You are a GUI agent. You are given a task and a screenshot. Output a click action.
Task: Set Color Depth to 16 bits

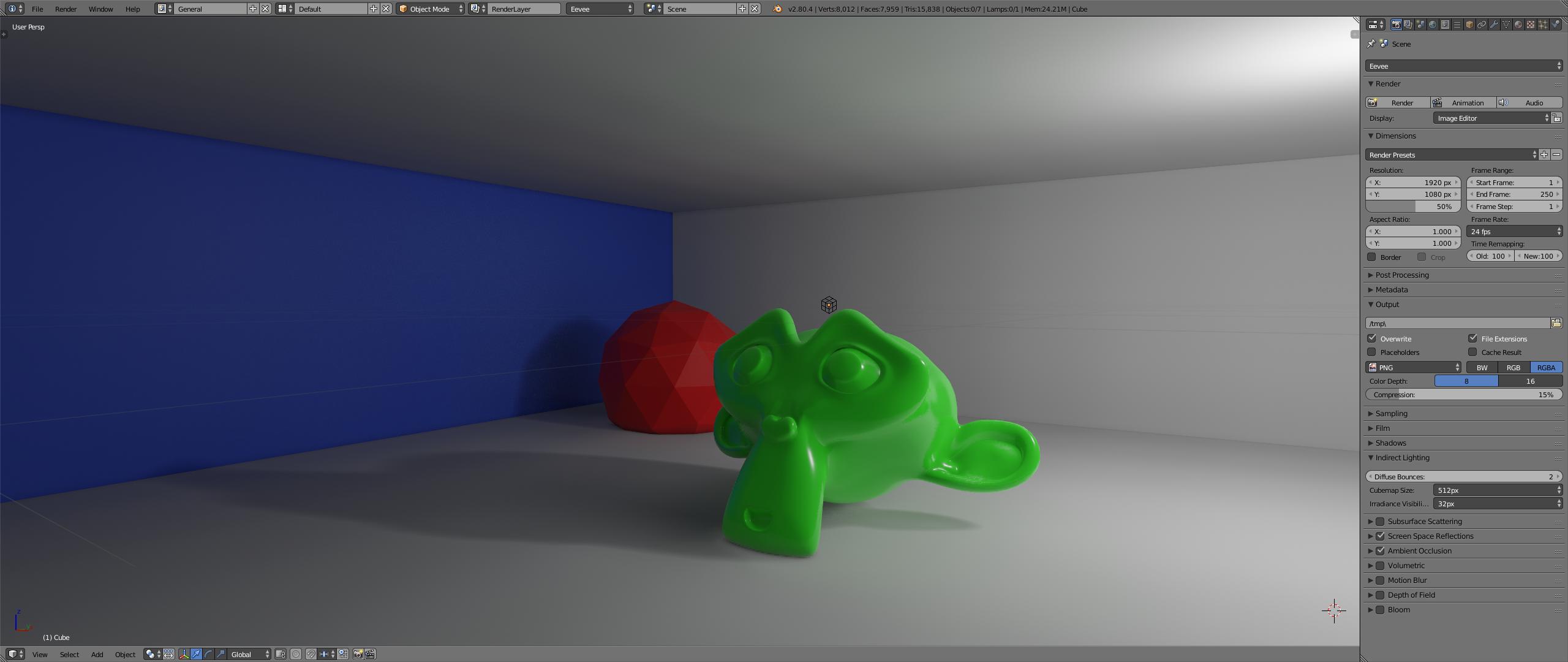tap(1531, 381)
